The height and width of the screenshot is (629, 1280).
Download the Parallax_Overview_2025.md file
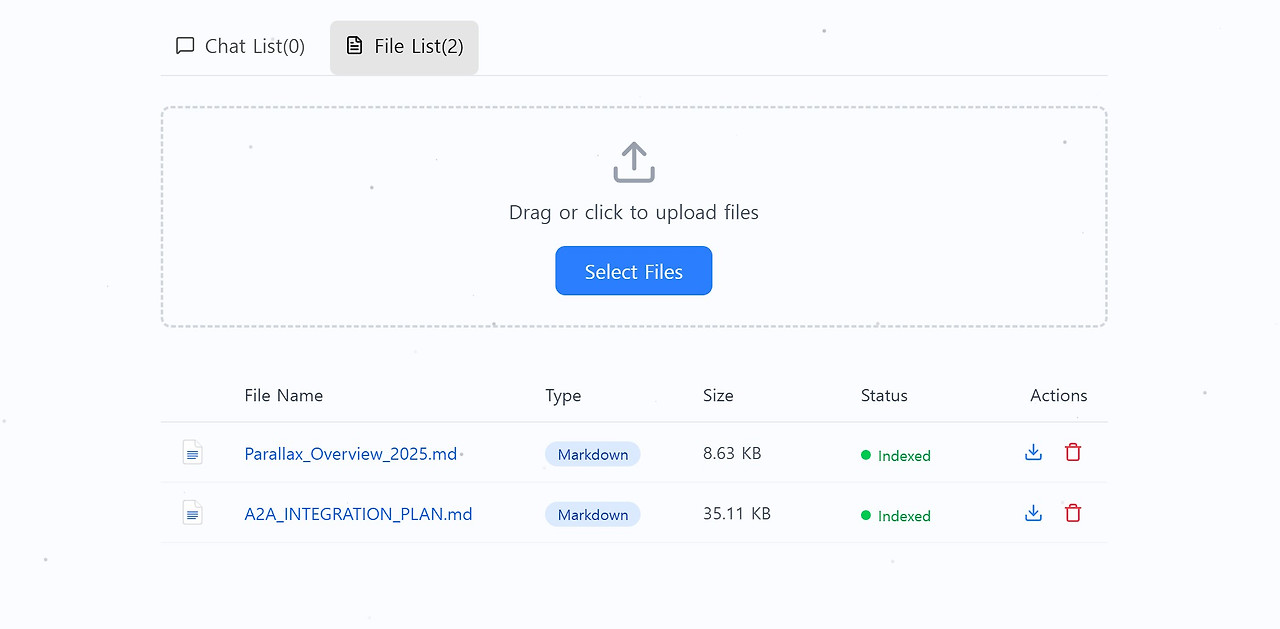[1033, 452]
